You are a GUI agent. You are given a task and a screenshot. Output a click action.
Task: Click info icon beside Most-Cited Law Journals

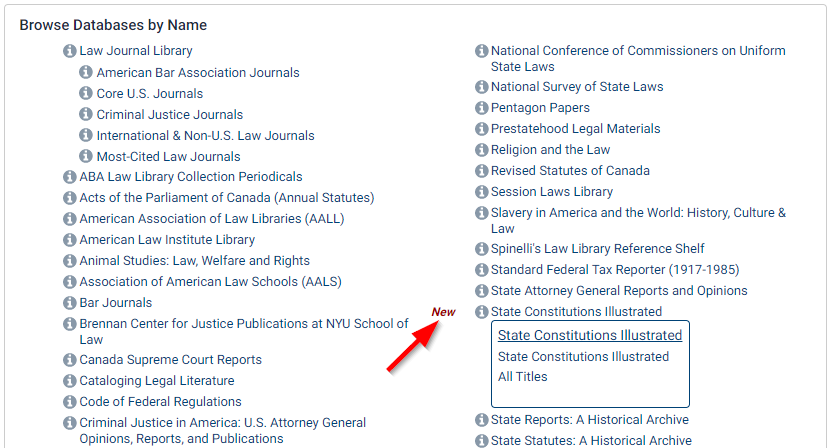pyautogui.click(x=86, y=156)
